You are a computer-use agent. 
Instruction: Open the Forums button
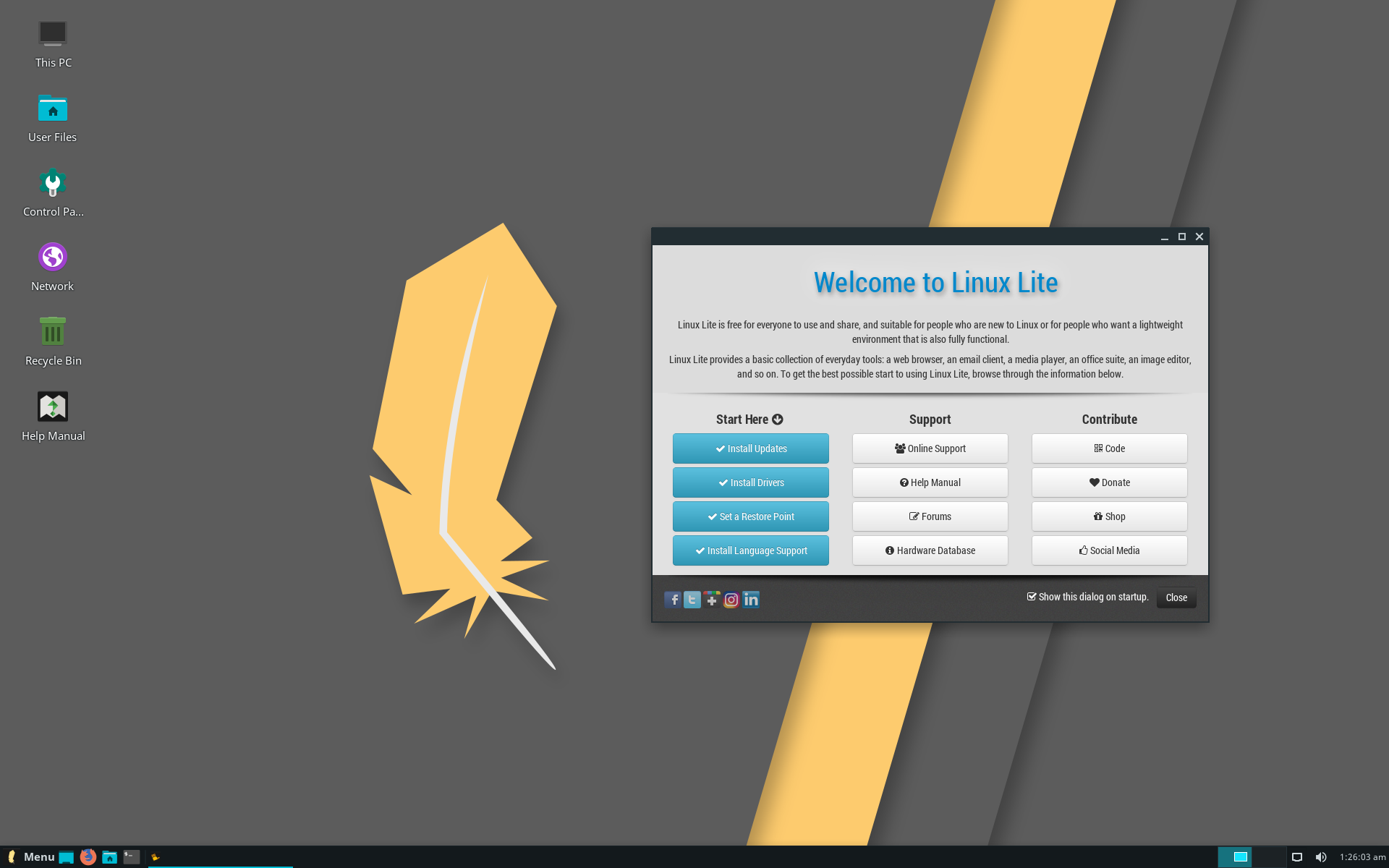click(x=930, y=516)
